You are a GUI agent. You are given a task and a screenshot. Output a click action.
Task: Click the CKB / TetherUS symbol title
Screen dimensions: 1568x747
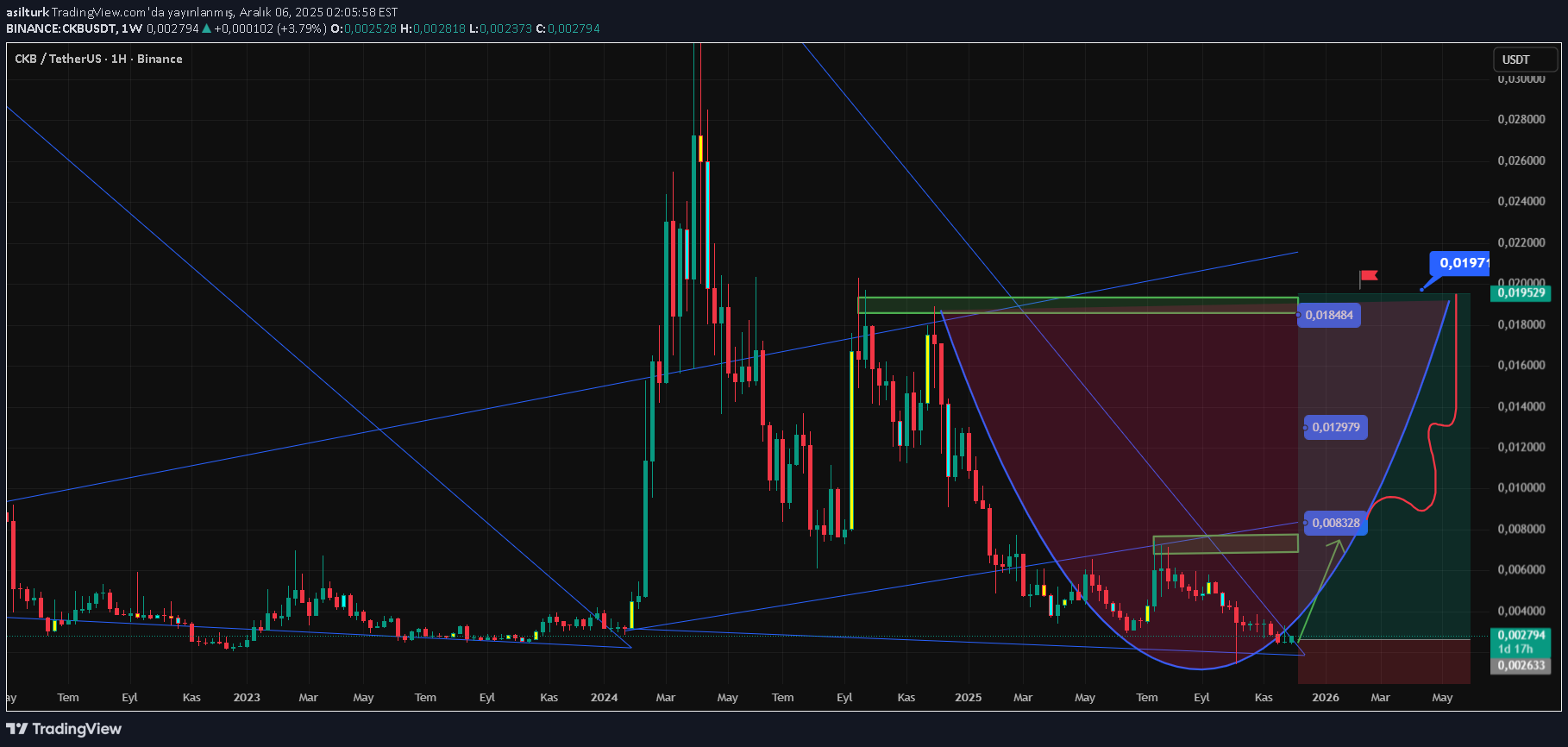point(98,59)
